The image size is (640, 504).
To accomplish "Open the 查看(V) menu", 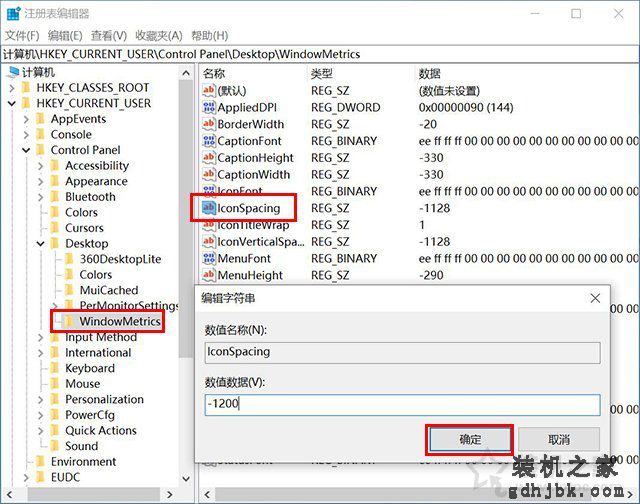I will pyautogui.click(x=109, y=36).
